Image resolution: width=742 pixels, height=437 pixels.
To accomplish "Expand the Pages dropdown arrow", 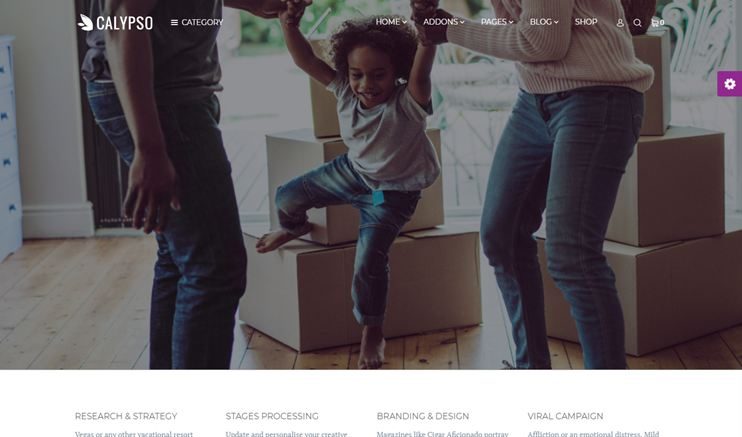I will click(x=511, y=22).
